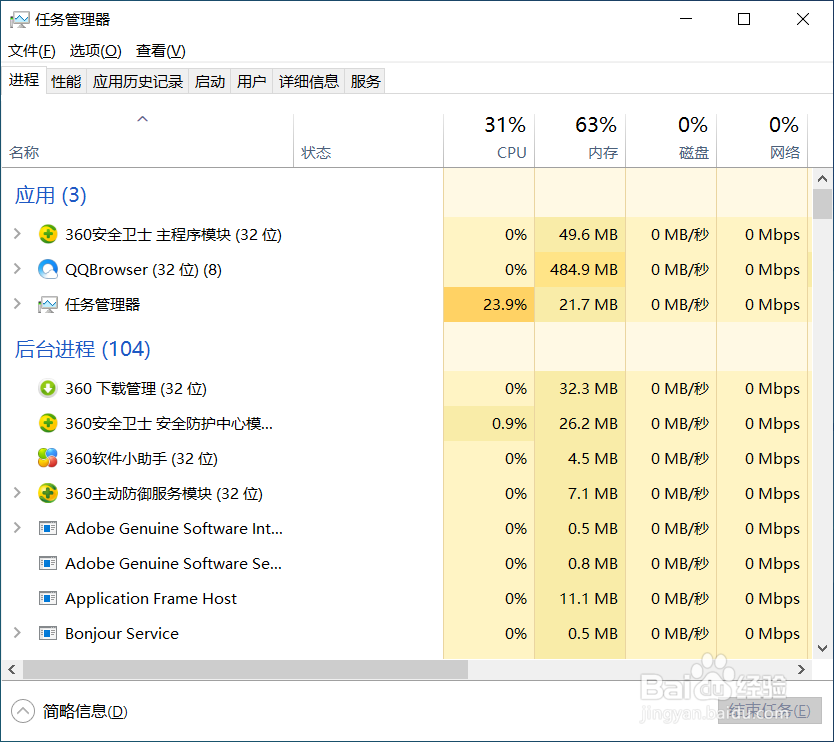This screenshot has height=742, width=834.
Task: Click the 任务管理器 process icon
Action: [48, 305]
